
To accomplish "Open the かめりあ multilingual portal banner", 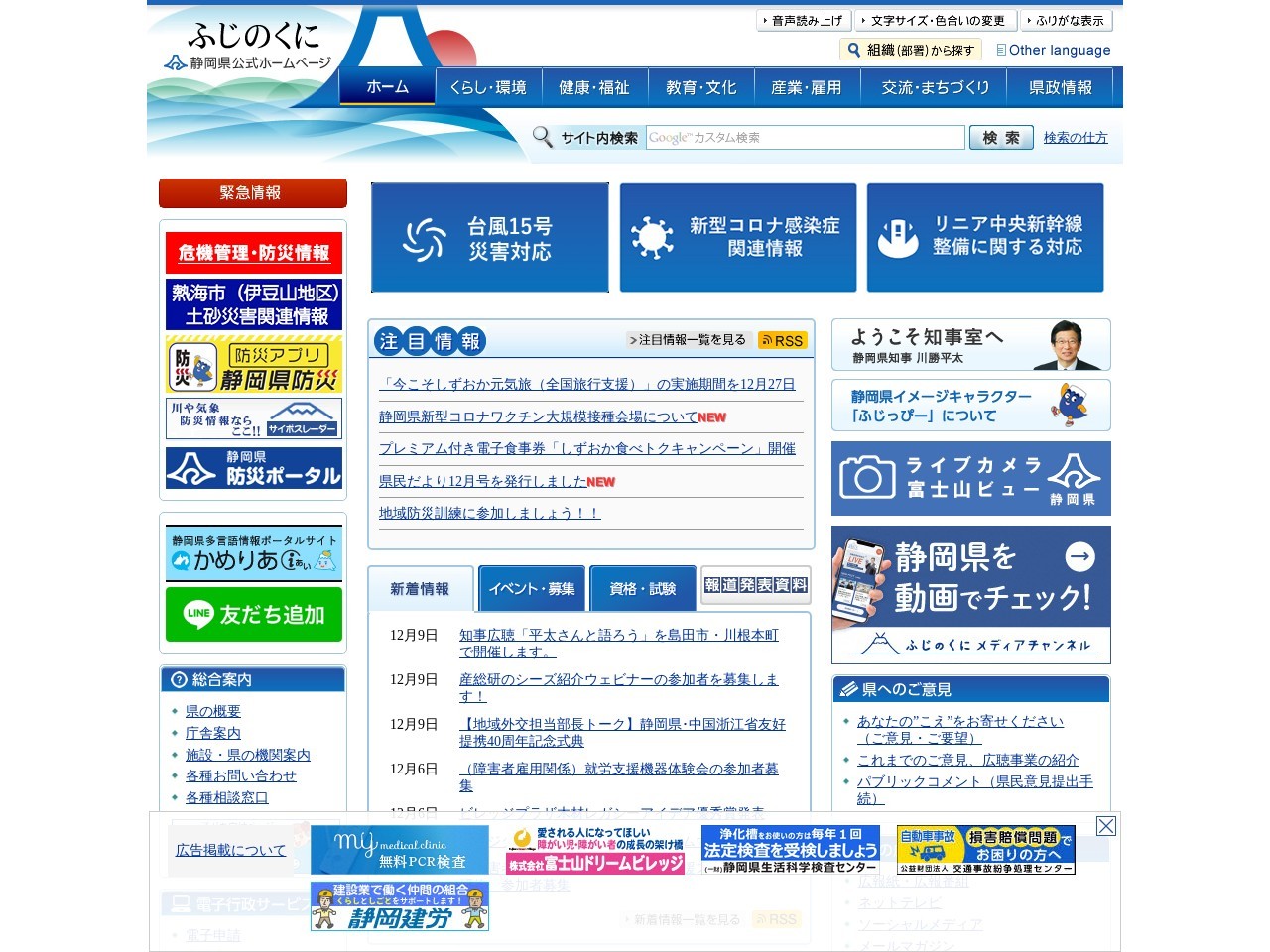I will (x=254, y=552).
